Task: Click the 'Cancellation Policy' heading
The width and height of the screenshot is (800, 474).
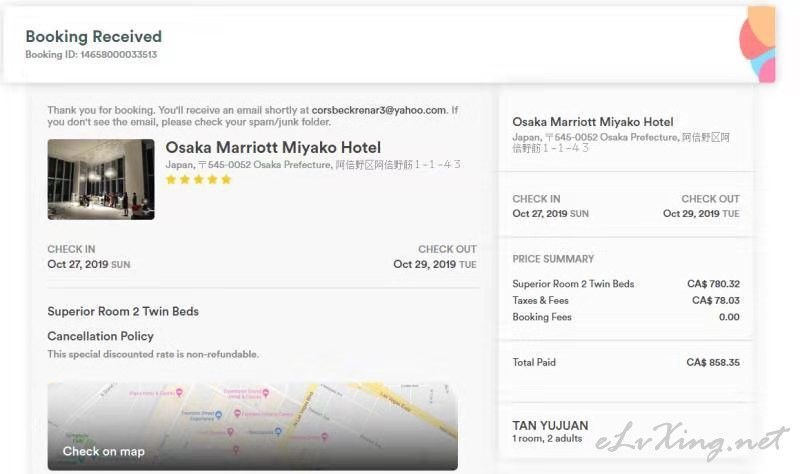Action: point(101,336)
